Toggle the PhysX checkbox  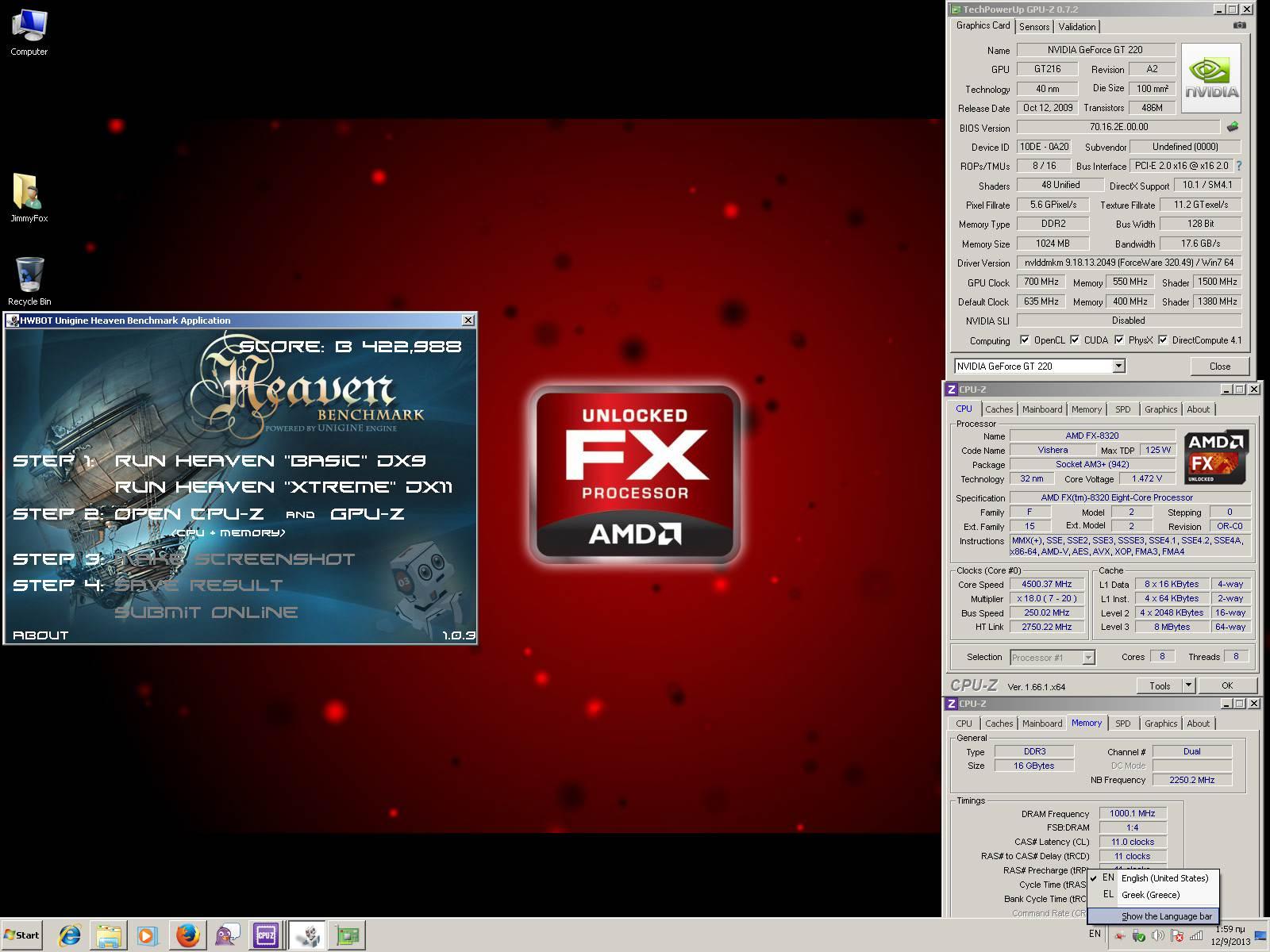coord(1119,340)
